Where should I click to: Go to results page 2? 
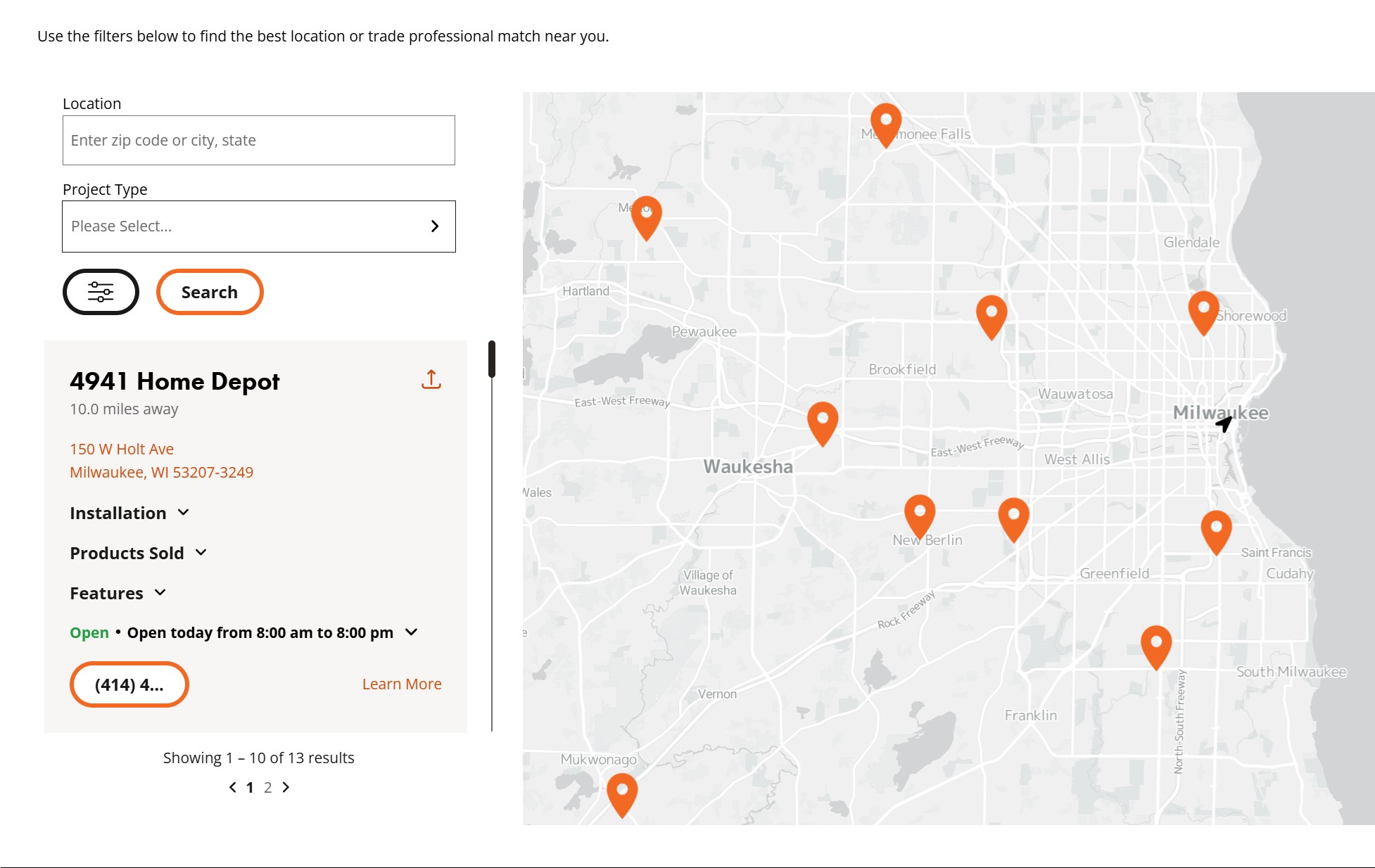pos(267,788)
